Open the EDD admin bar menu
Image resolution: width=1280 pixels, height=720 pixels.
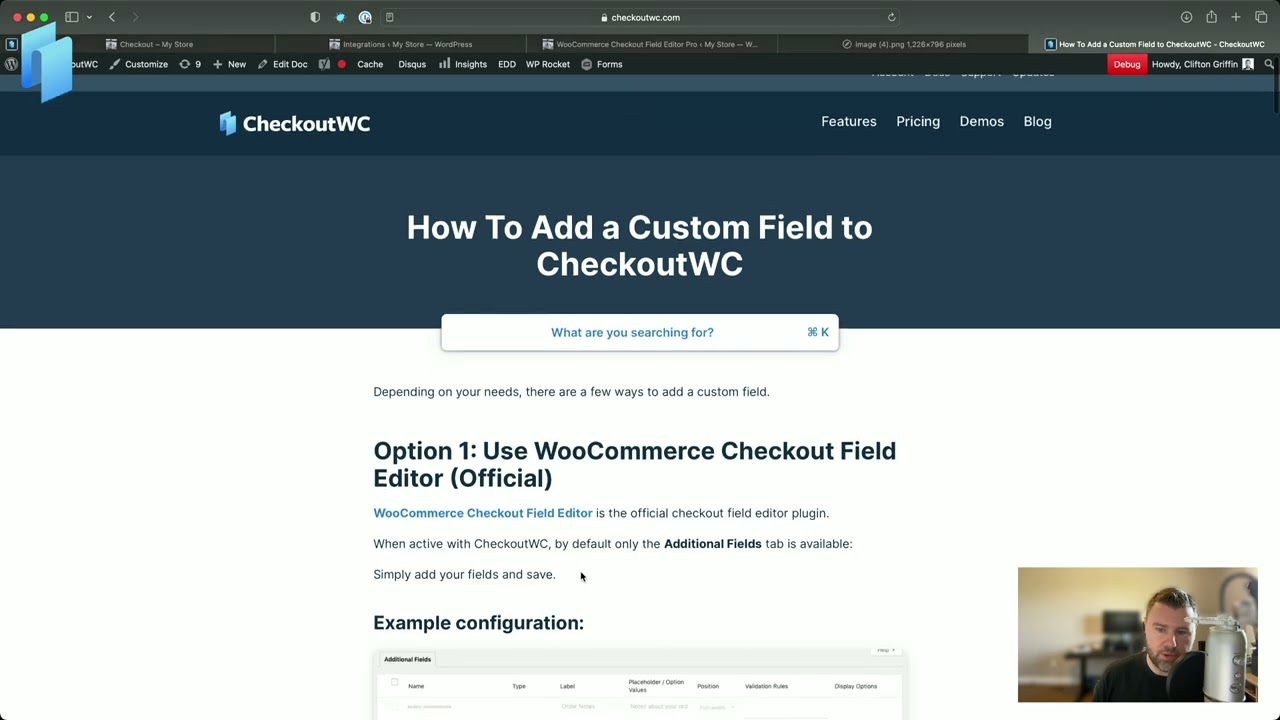507,64
